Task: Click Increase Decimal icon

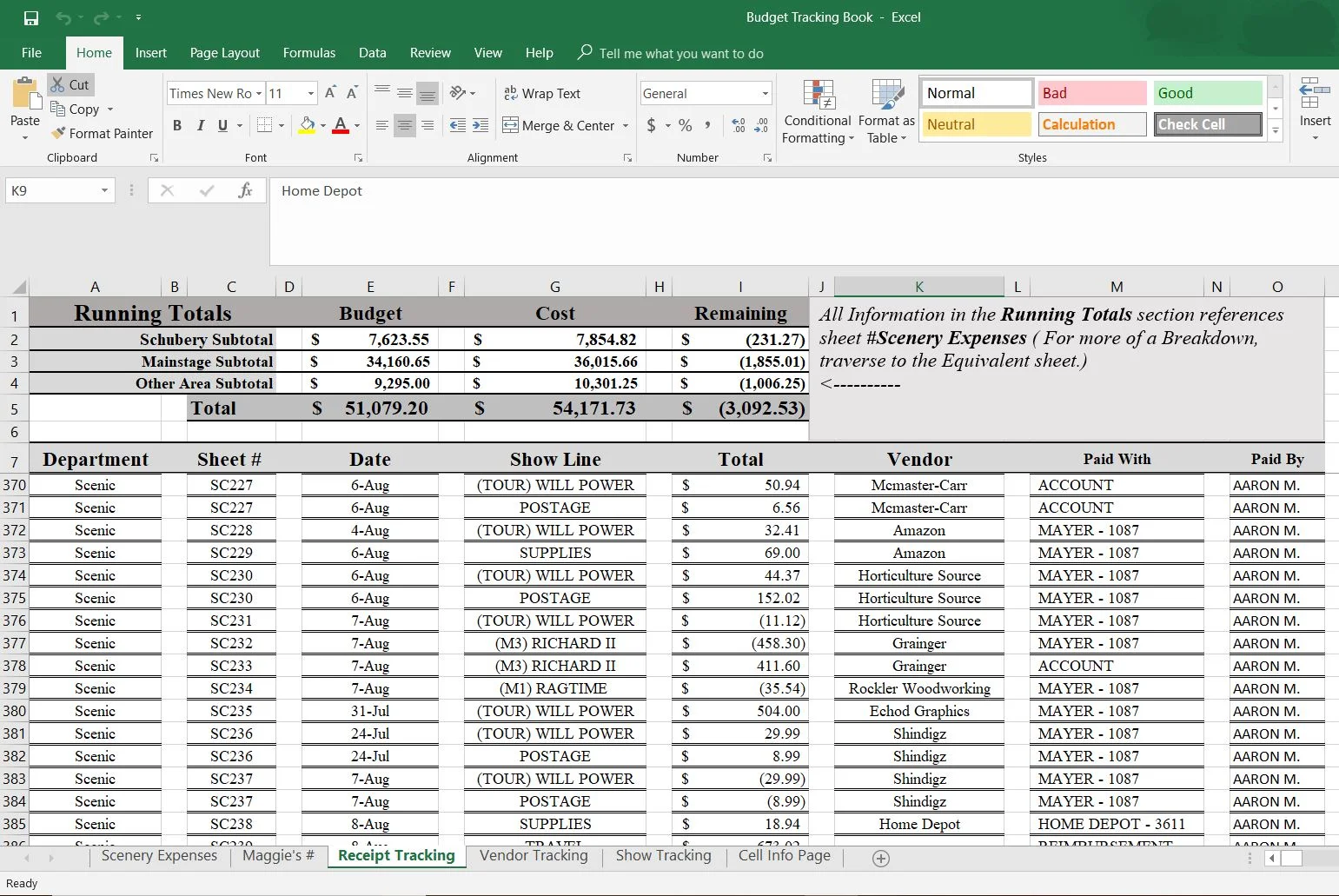Action: coord(739,125)
